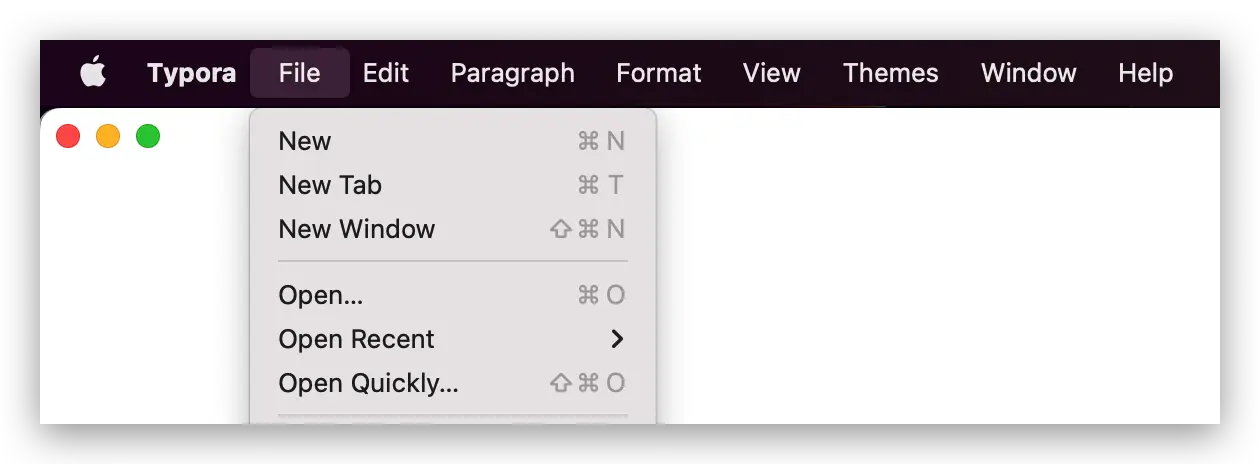The height and width of the screenshot is (464, 1260).
Task: Open the Window menu
Action: (x=1028, y=73)
